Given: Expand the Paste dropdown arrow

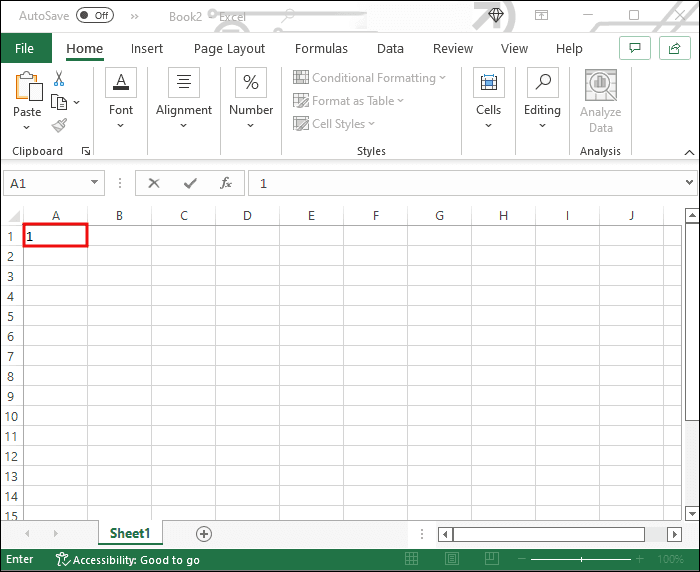Looking at the screenshot, I should pyautogui.click(x=27, y=128).
